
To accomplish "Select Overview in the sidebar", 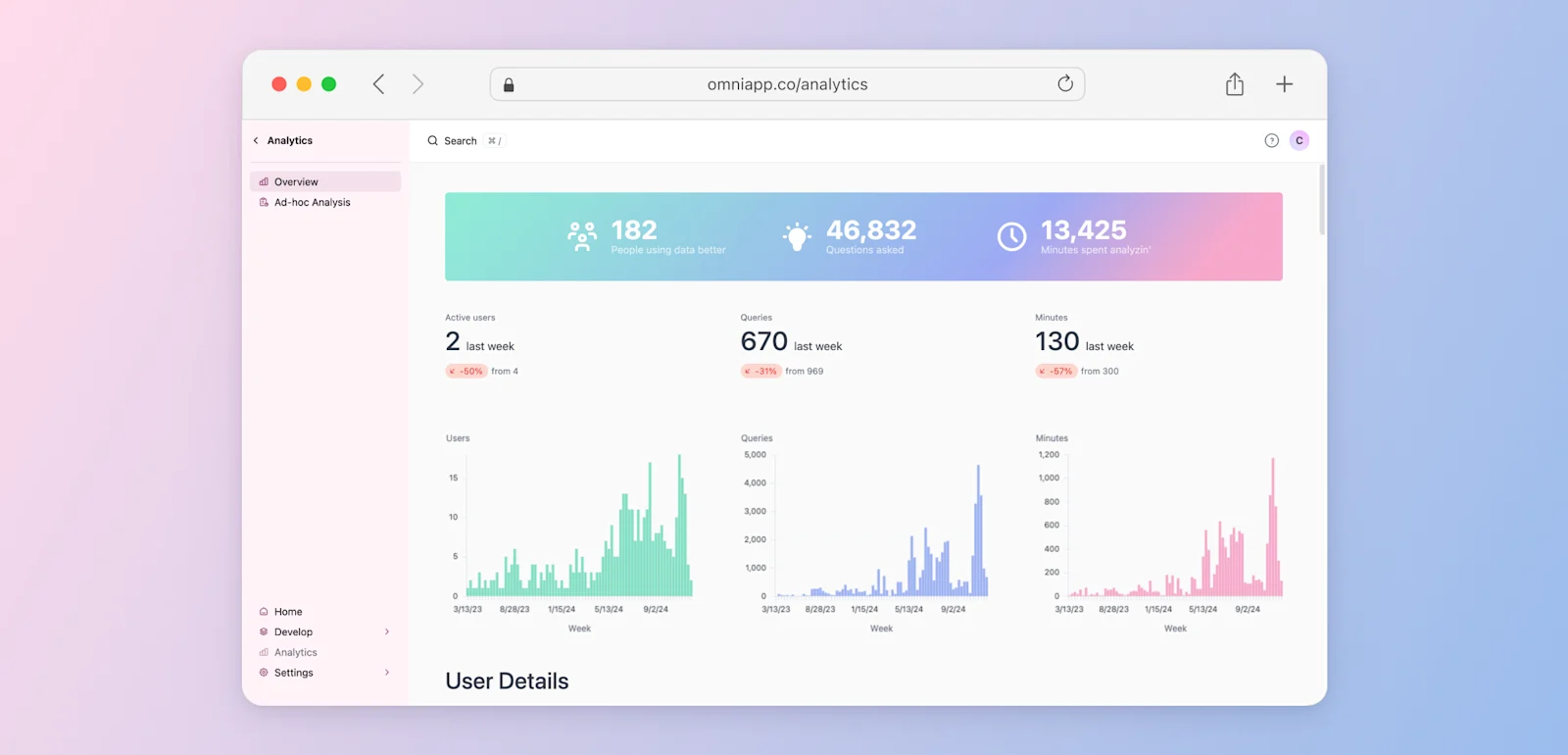I will point(325,181).
